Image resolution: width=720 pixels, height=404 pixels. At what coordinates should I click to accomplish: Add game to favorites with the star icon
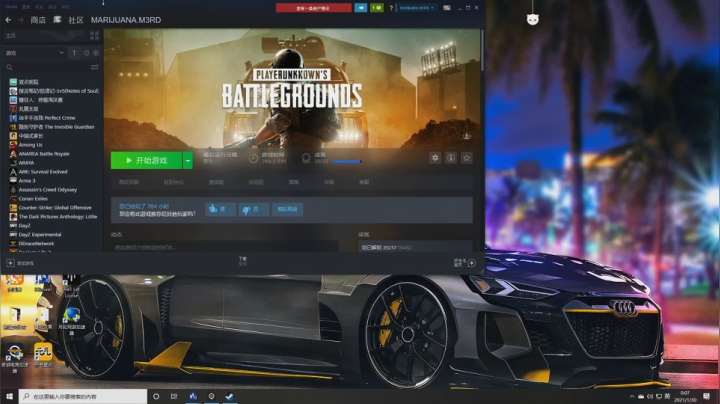pyautogui.click(x=467, y=158)
